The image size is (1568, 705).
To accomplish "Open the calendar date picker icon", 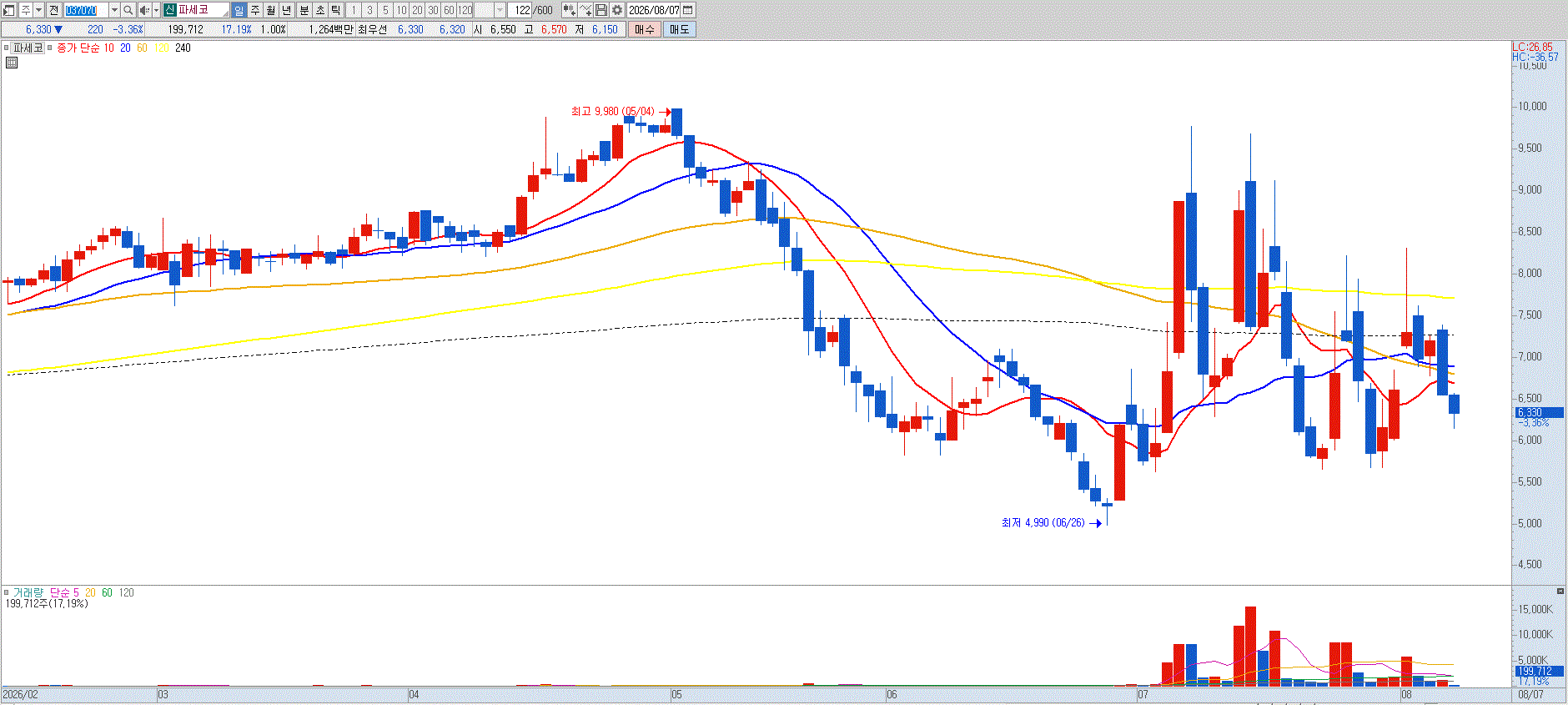I will [688, 10].
